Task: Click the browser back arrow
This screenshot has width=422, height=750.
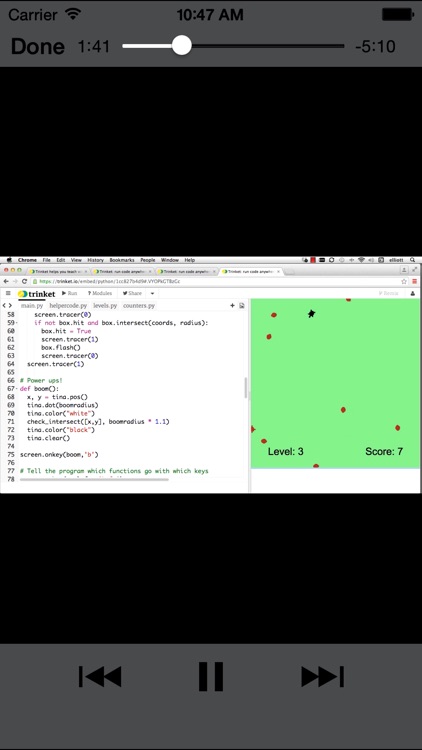Action: coord(6,281)
